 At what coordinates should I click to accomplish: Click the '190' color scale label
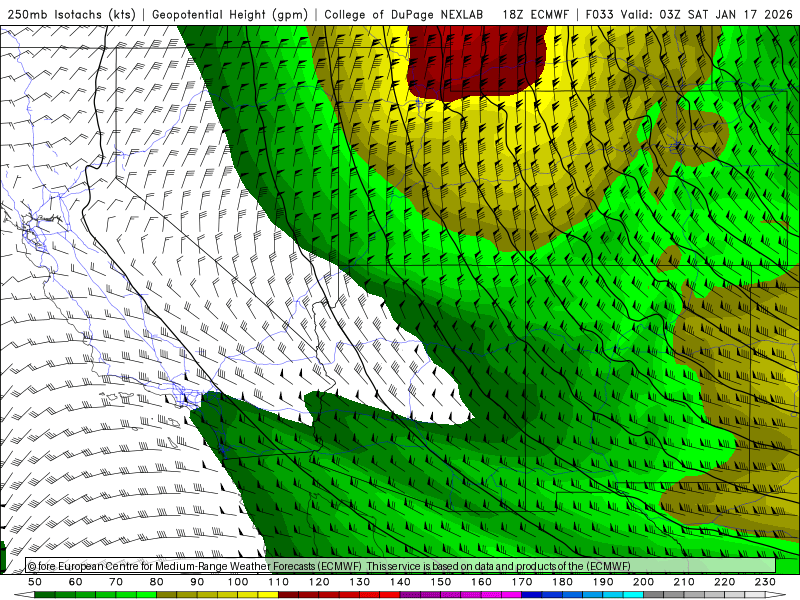point(603,582)
